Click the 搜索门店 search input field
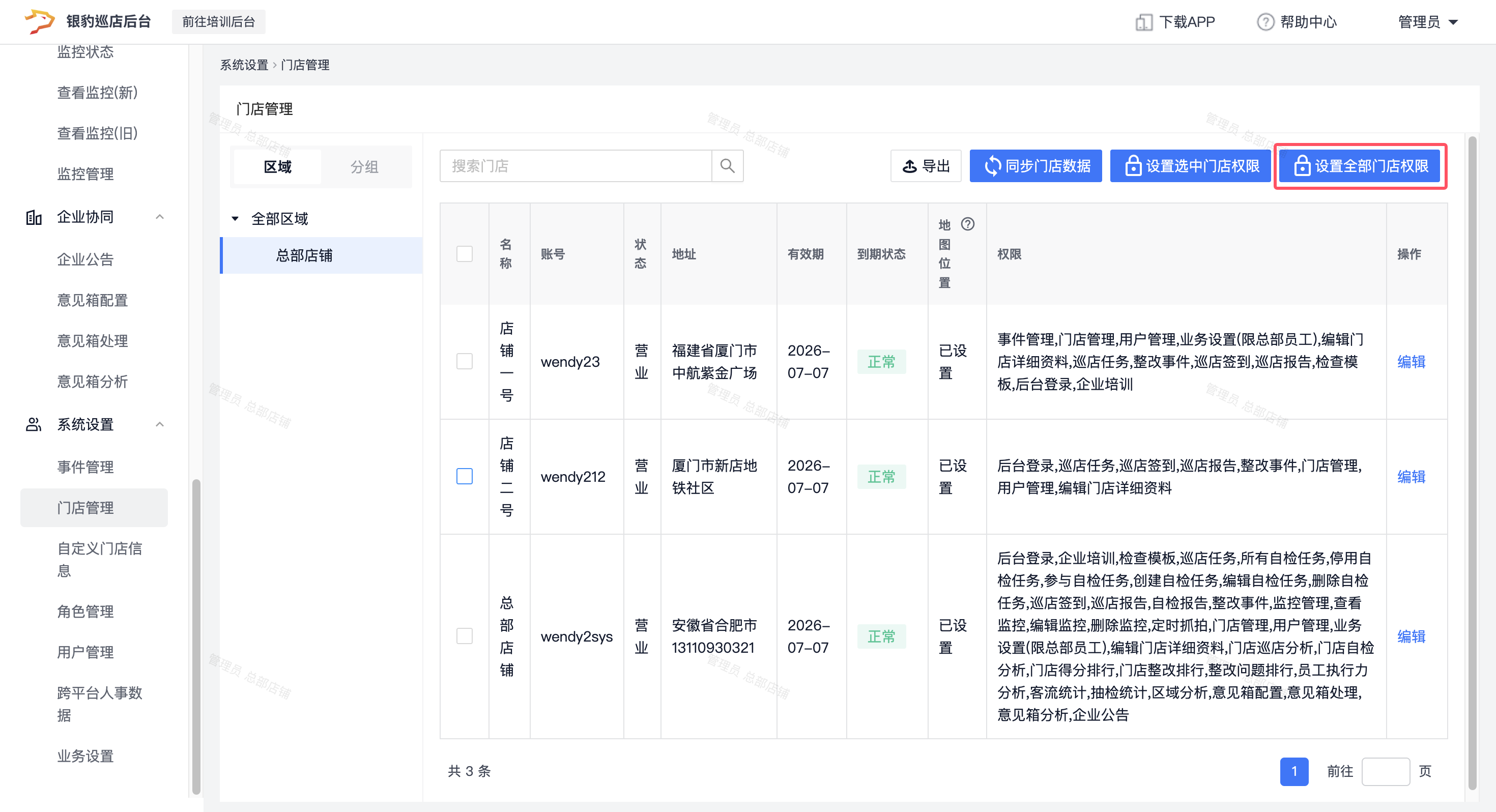The image size is (1496, 812). click(x=575, y=166)
